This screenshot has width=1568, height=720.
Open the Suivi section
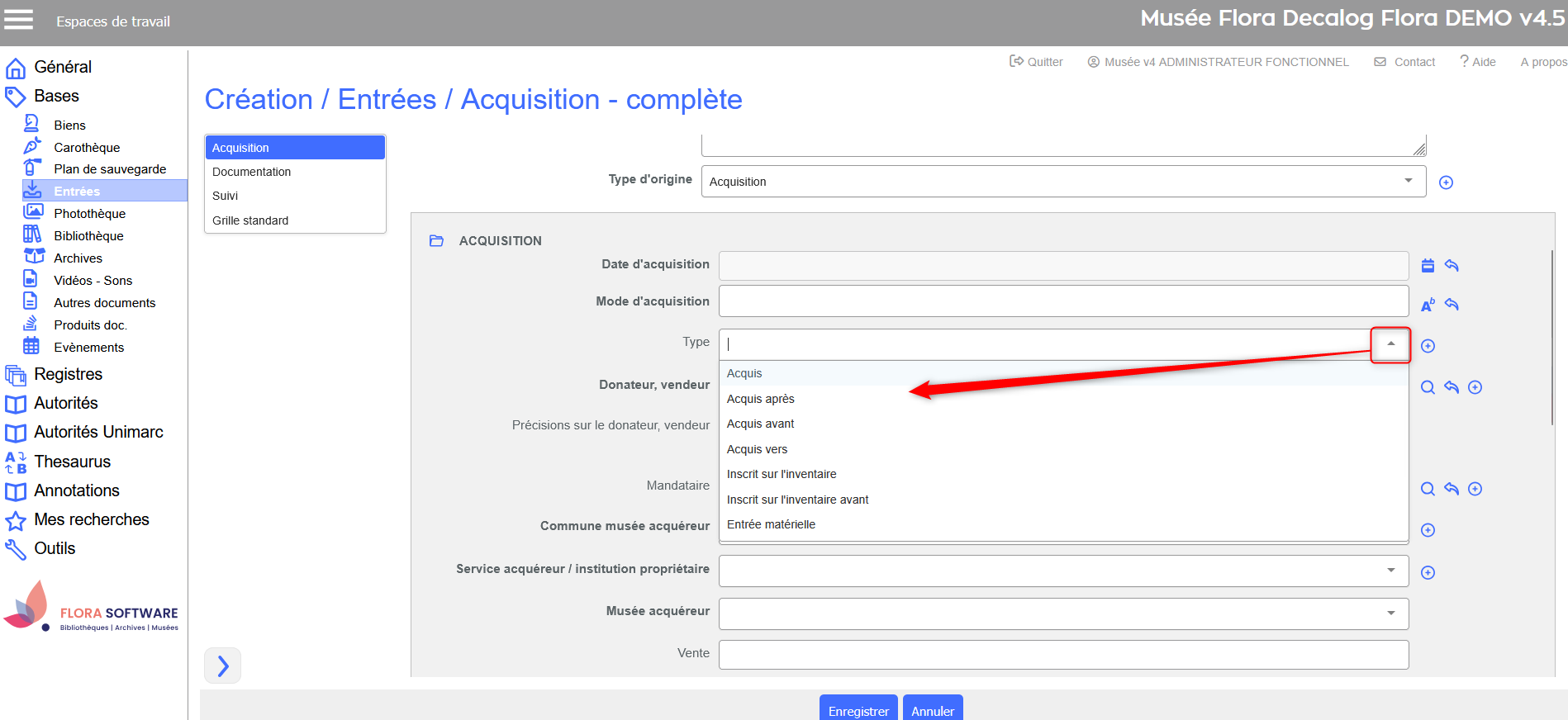pyautogui.click(x=226, y=196)
